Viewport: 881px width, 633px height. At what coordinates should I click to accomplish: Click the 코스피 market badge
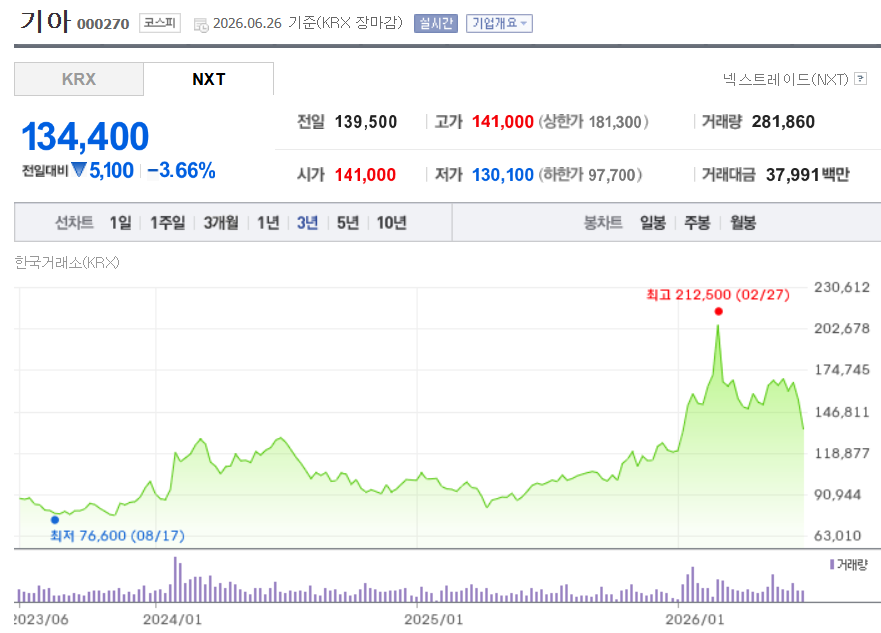point(160,22)
